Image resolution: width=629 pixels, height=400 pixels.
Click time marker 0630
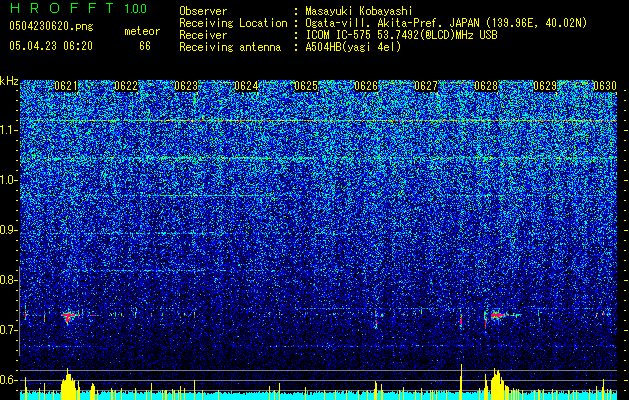[605, 86]
